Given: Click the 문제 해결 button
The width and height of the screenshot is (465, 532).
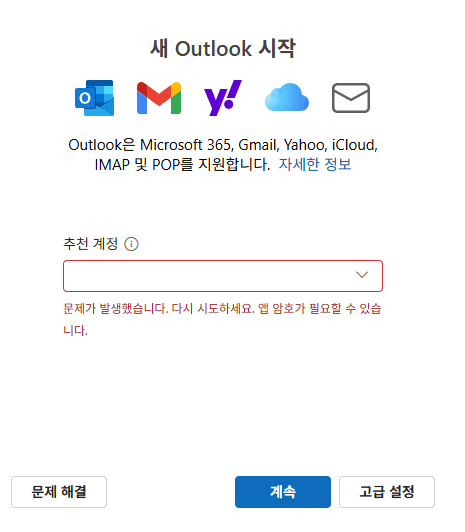Looking at the screenshot, I should 59,492.
